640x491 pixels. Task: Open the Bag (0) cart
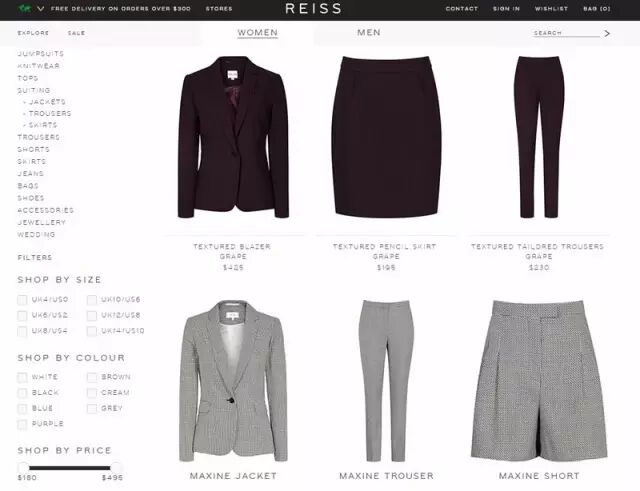point(597,9)
